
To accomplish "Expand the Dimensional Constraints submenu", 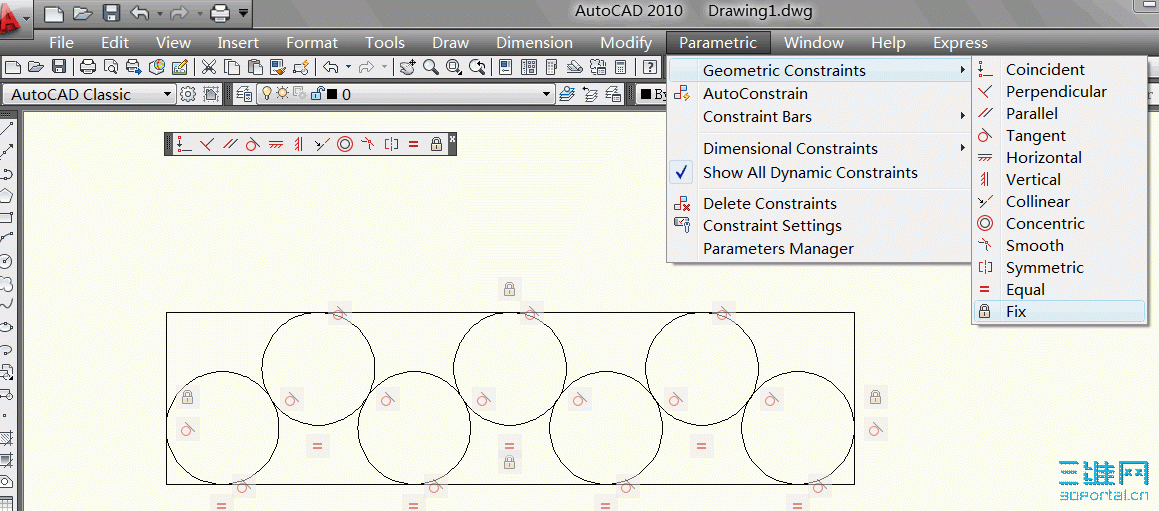I will point(820,149).
